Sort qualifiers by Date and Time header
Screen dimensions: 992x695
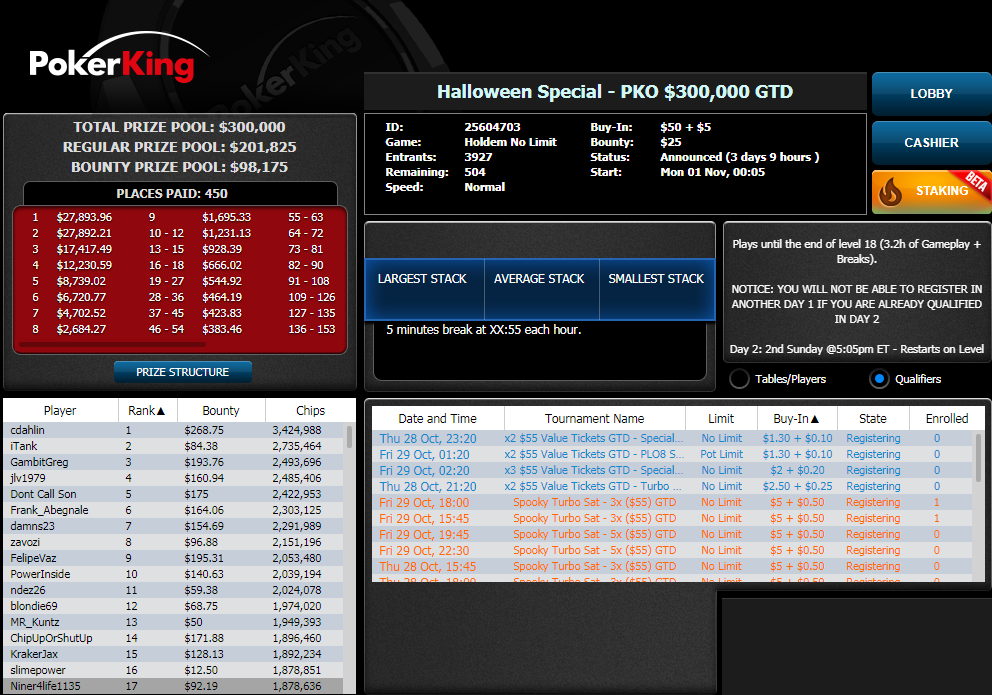(437, 419)
